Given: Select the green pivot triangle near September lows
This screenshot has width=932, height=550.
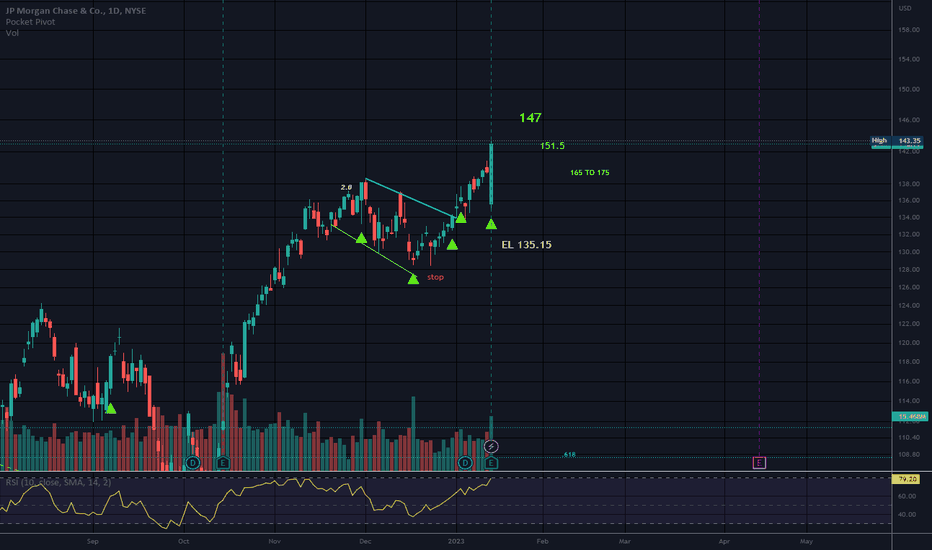Looking at the screenshot, I should 111,408.
